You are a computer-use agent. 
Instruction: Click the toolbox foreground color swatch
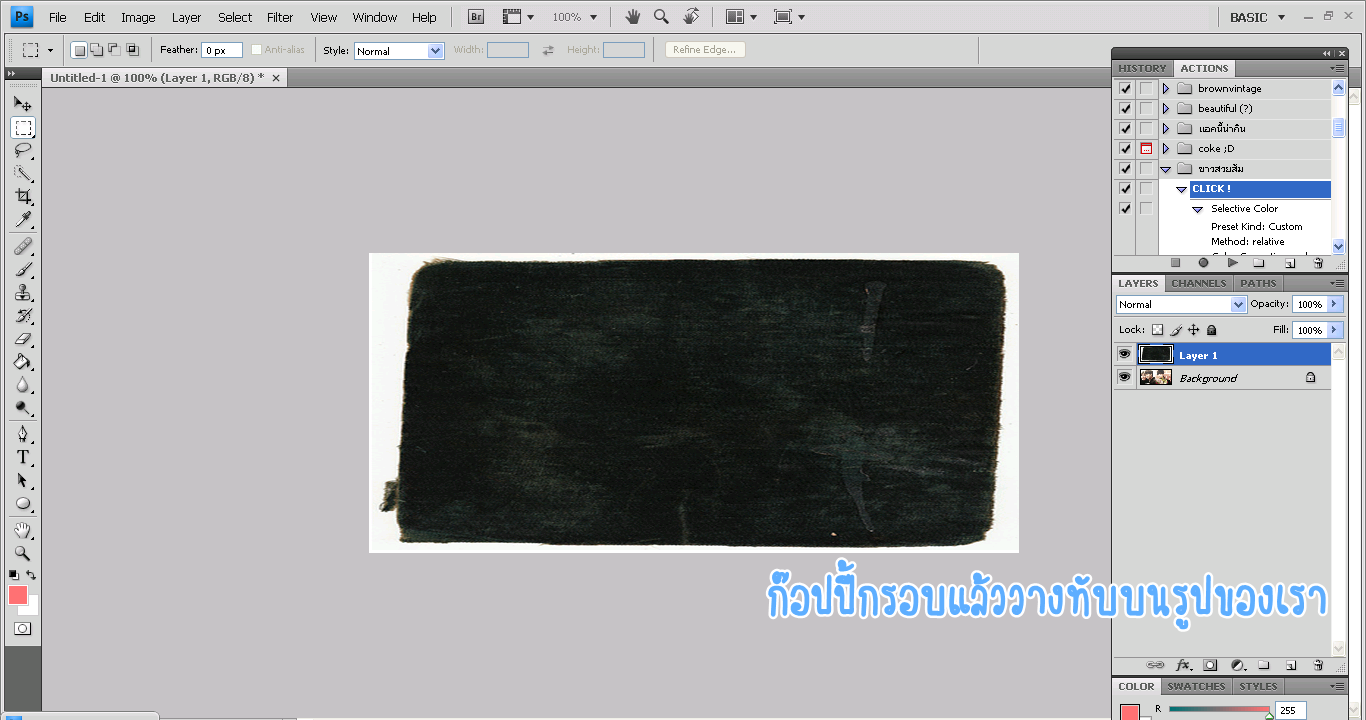[x=18, y=595]
